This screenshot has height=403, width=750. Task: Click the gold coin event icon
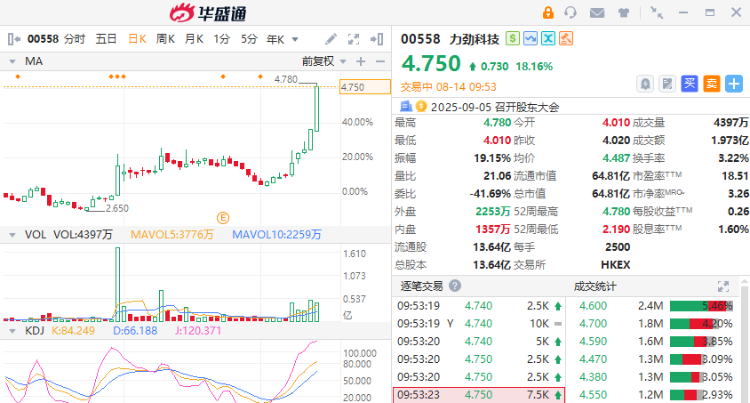coord(421,106)
